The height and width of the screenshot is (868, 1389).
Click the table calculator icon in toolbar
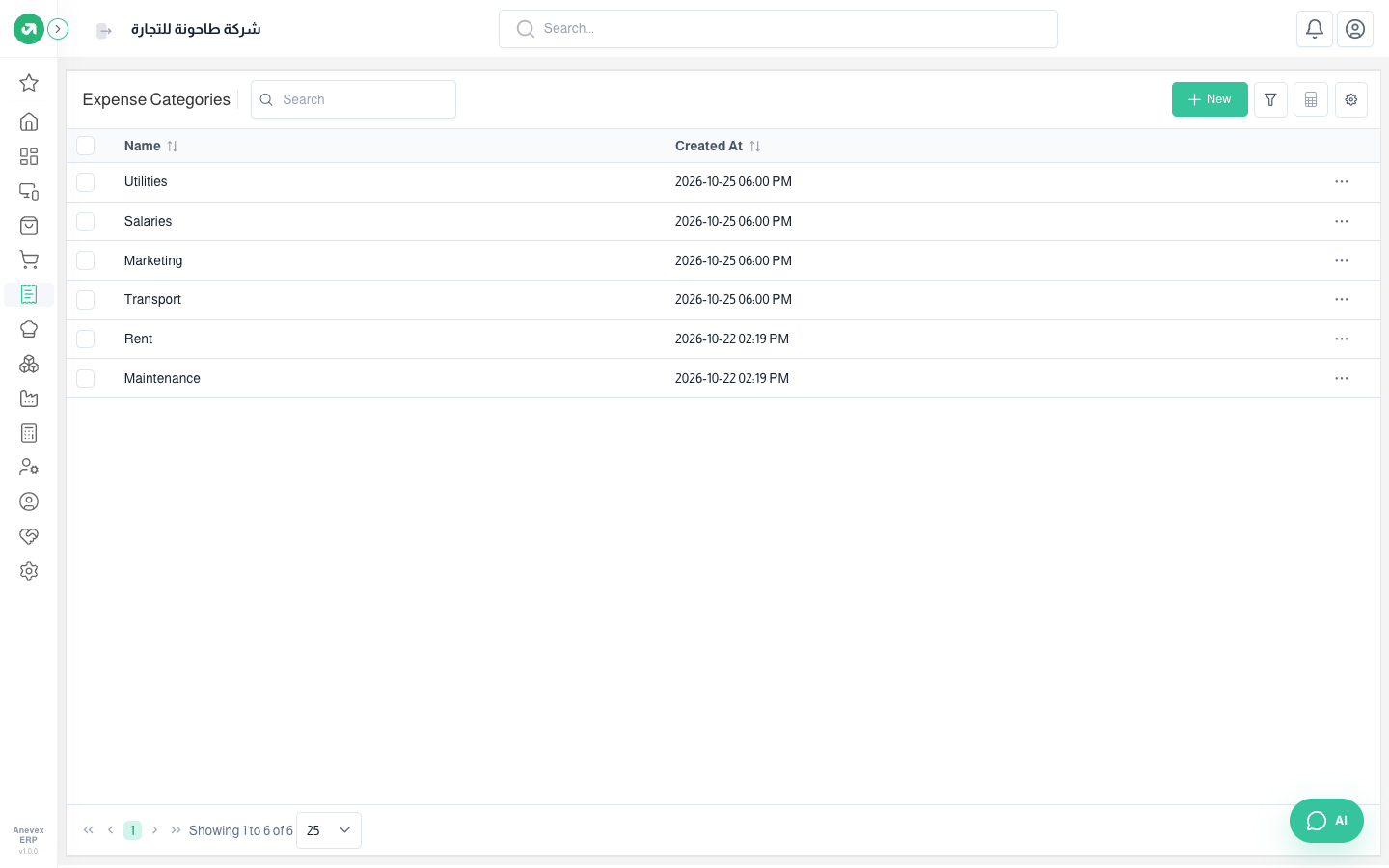(x=1311, y=99)
